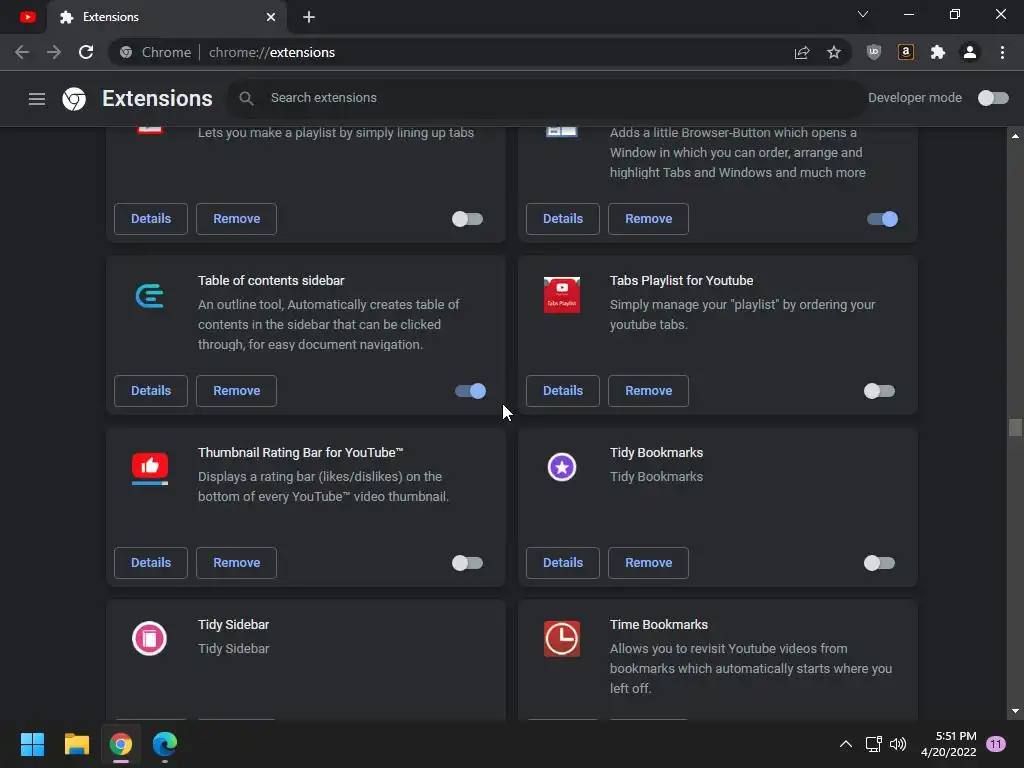
Task: Enable Thumbnail Rating Bar for YouTube
Action: pyautogui.click(x=468, y=563)
